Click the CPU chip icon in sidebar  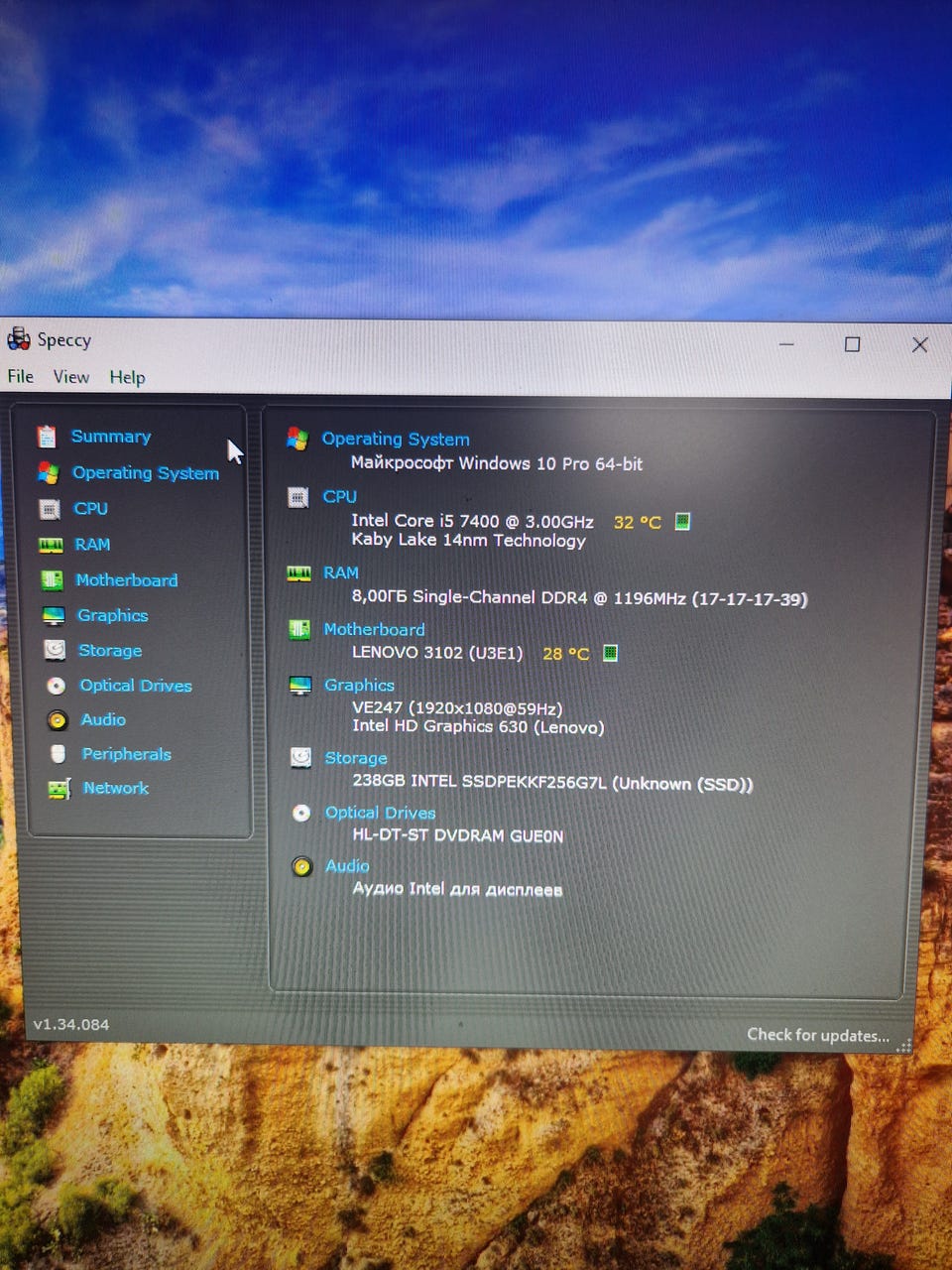click(50, 509)
